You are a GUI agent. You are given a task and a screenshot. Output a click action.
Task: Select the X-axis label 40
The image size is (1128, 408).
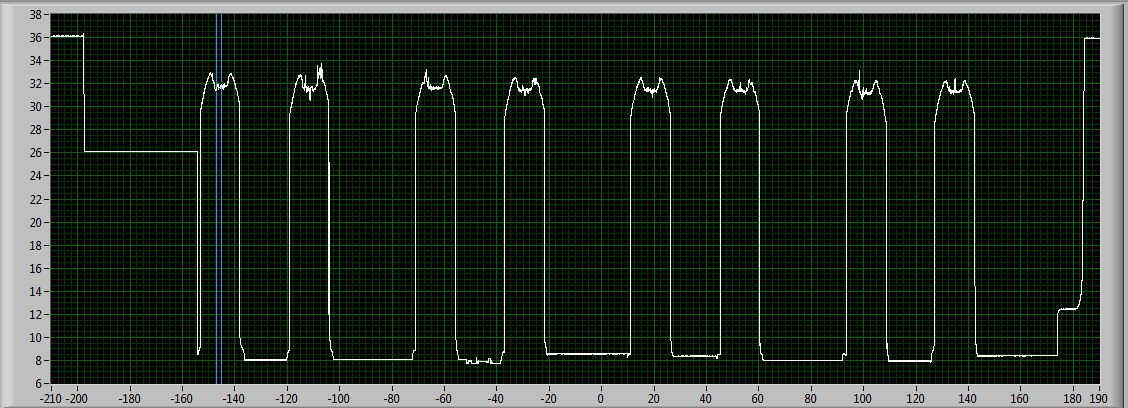706,397
